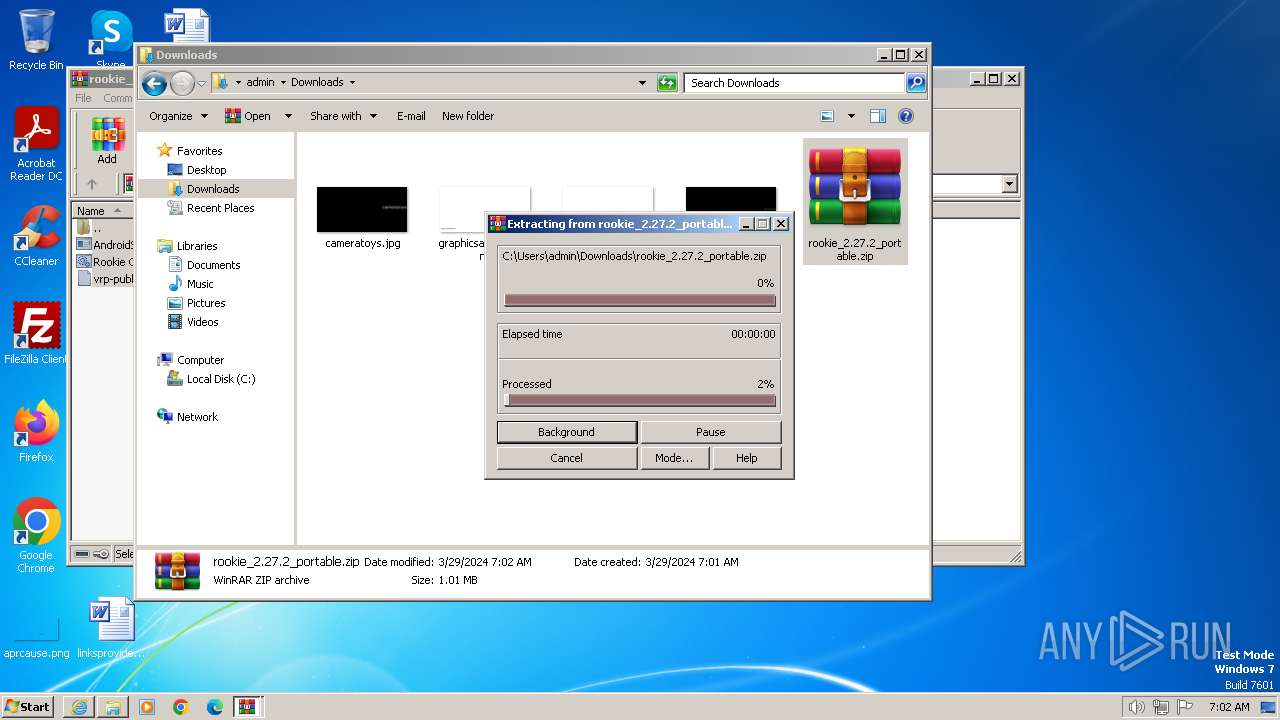This screenshot has width=1280, height=720.
Task: Open Acrobat Reader DC desktop icon
Action: click(36, 144)
